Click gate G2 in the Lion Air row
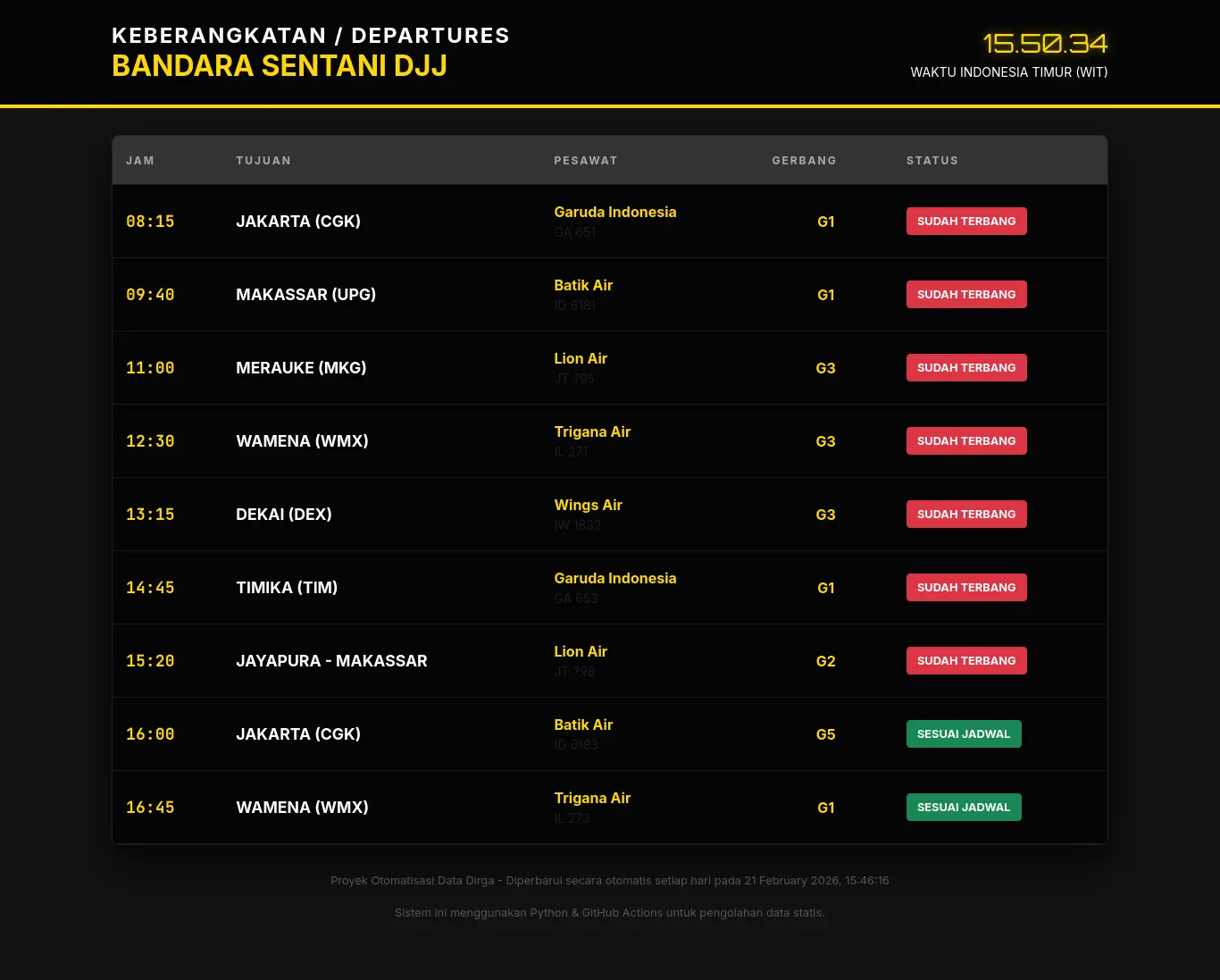This screenshot has height=980, width=1220. 825,661
